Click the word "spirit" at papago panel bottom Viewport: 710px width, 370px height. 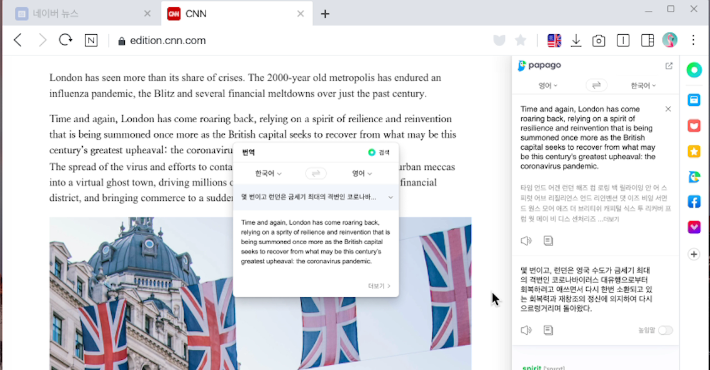click(532, 367)
